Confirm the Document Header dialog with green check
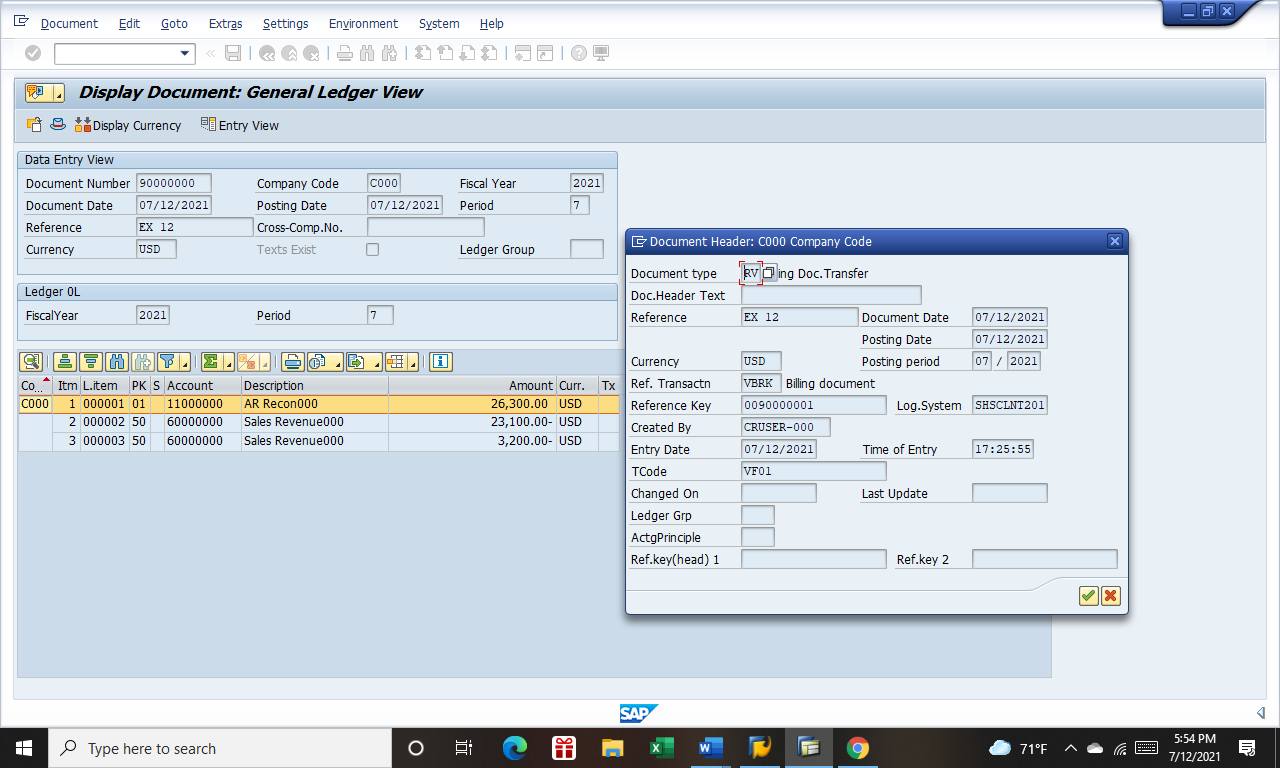 pyautogui.click(x=1088, y=596)
